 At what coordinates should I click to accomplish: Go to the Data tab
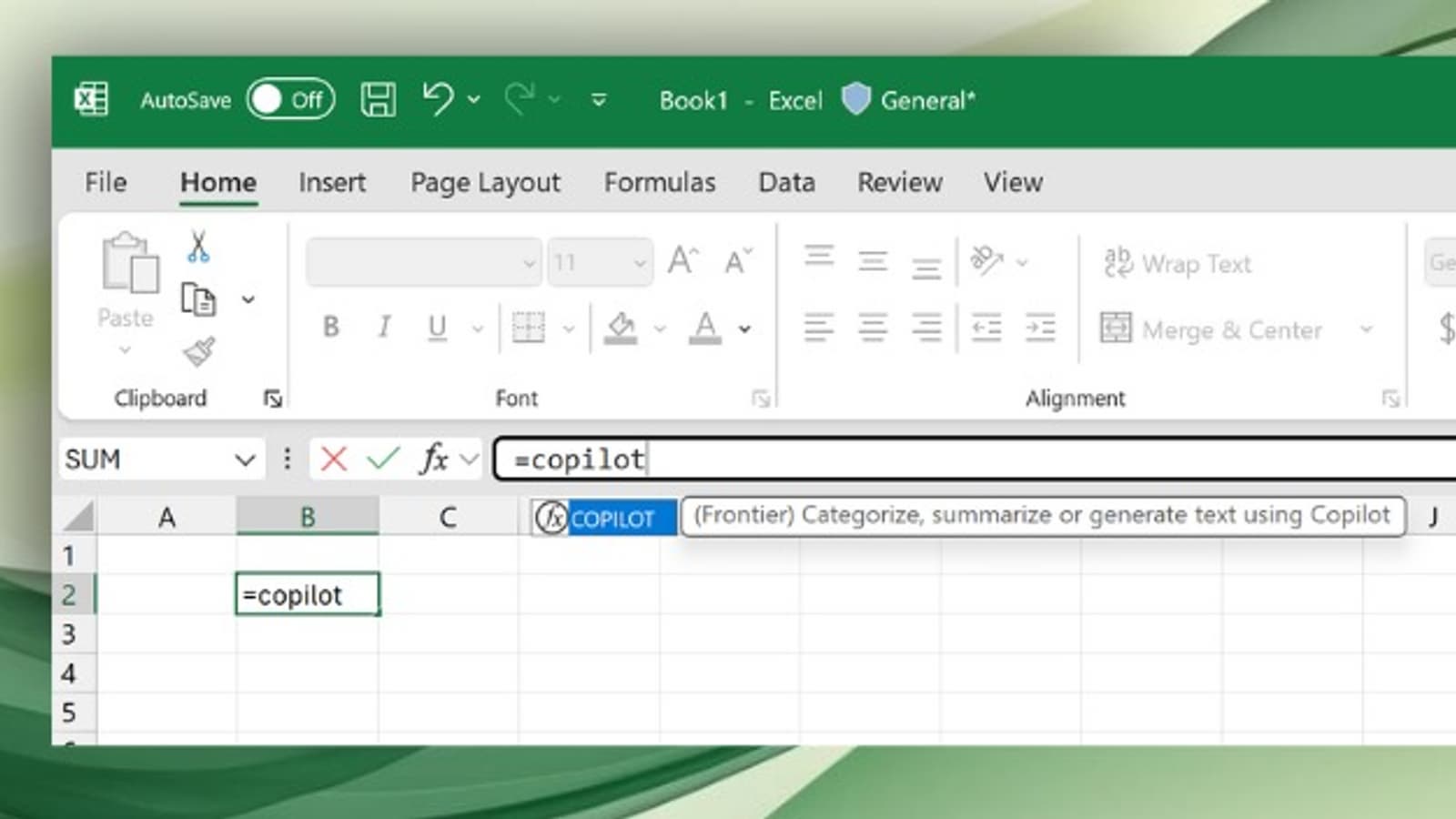coord(786,182)
